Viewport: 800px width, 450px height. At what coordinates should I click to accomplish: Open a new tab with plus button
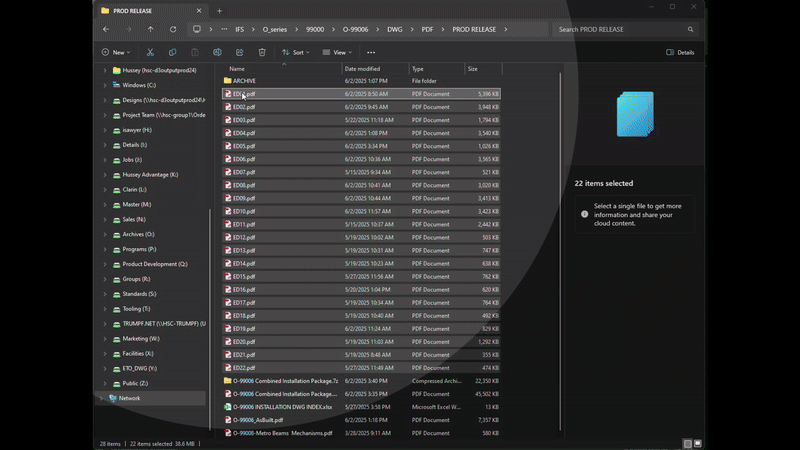click(x=219, y=11)
